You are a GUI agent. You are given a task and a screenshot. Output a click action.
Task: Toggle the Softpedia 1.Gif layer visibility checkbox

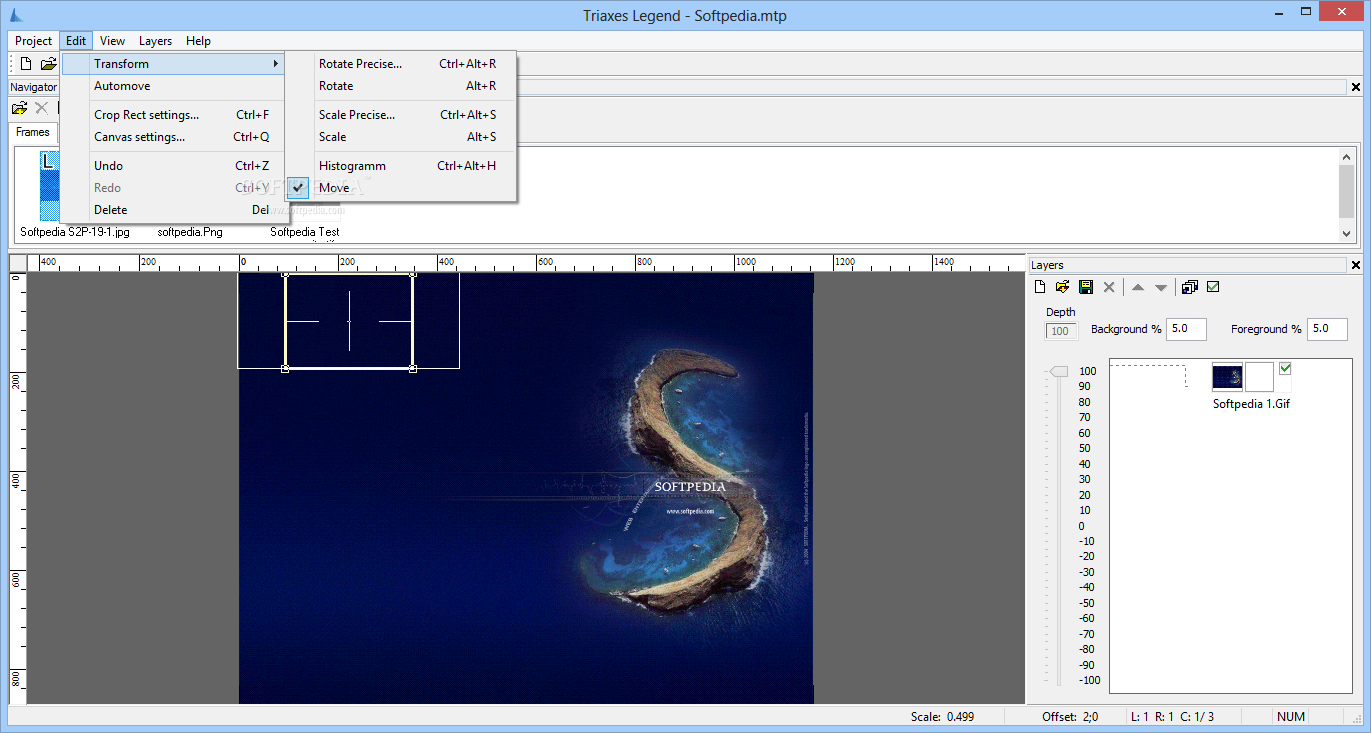coord(1285,369)
